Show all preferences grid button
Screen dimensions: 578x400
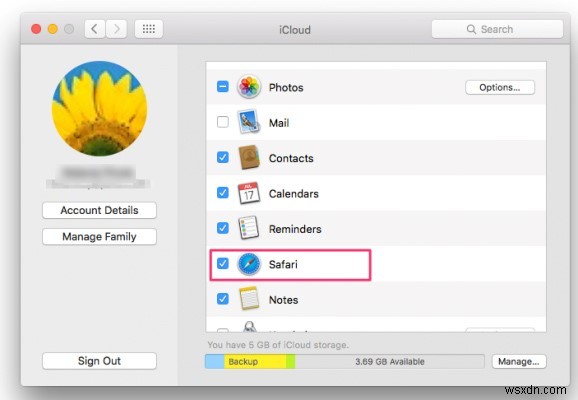click(x=149, y=29)
